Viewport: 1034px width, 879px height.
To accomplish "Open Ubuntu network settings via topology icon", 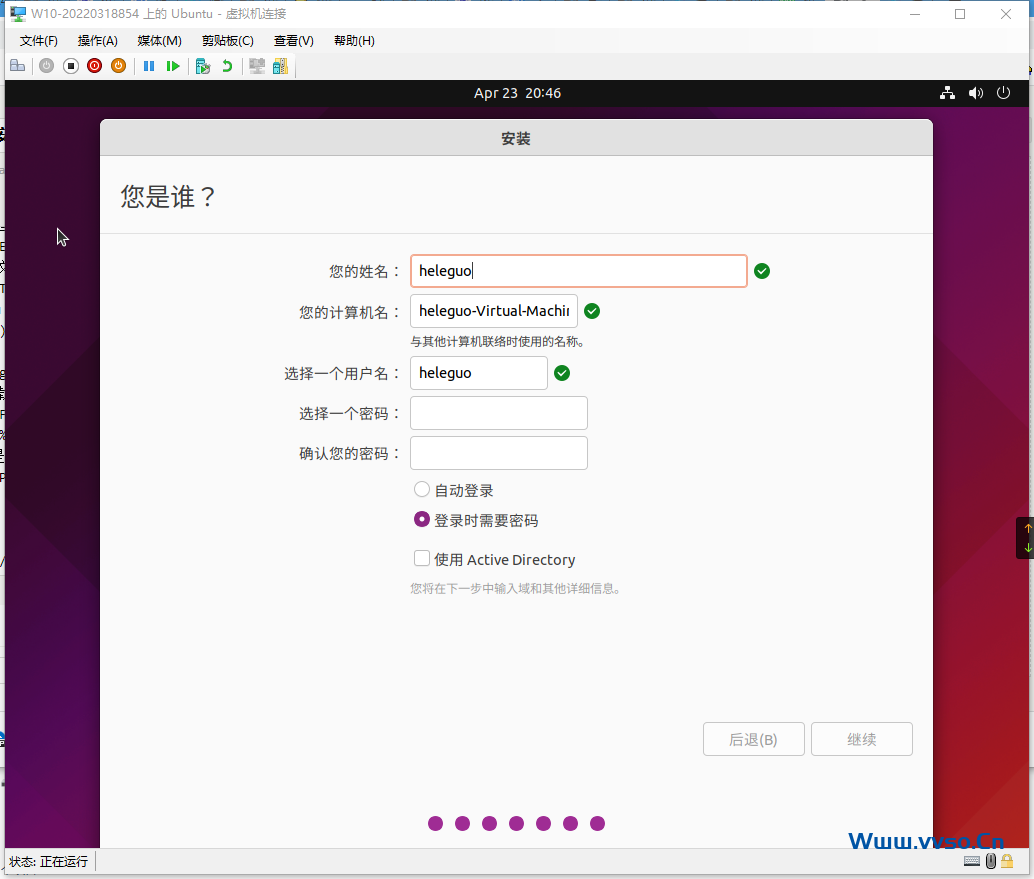I will 947,92.
